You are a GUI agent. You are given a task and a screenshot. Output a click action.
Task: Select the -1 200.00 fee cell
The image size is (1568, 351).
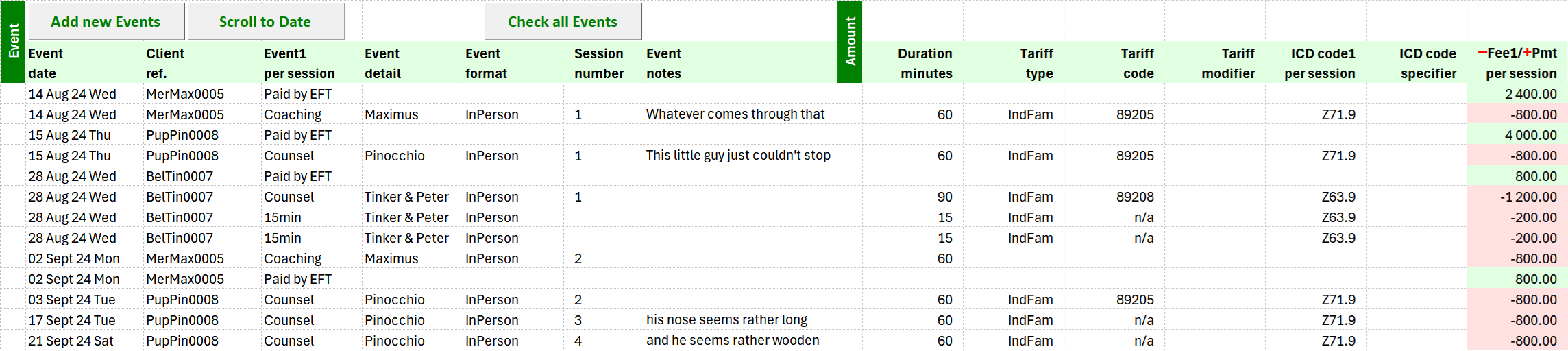(x=1528, y=197)
